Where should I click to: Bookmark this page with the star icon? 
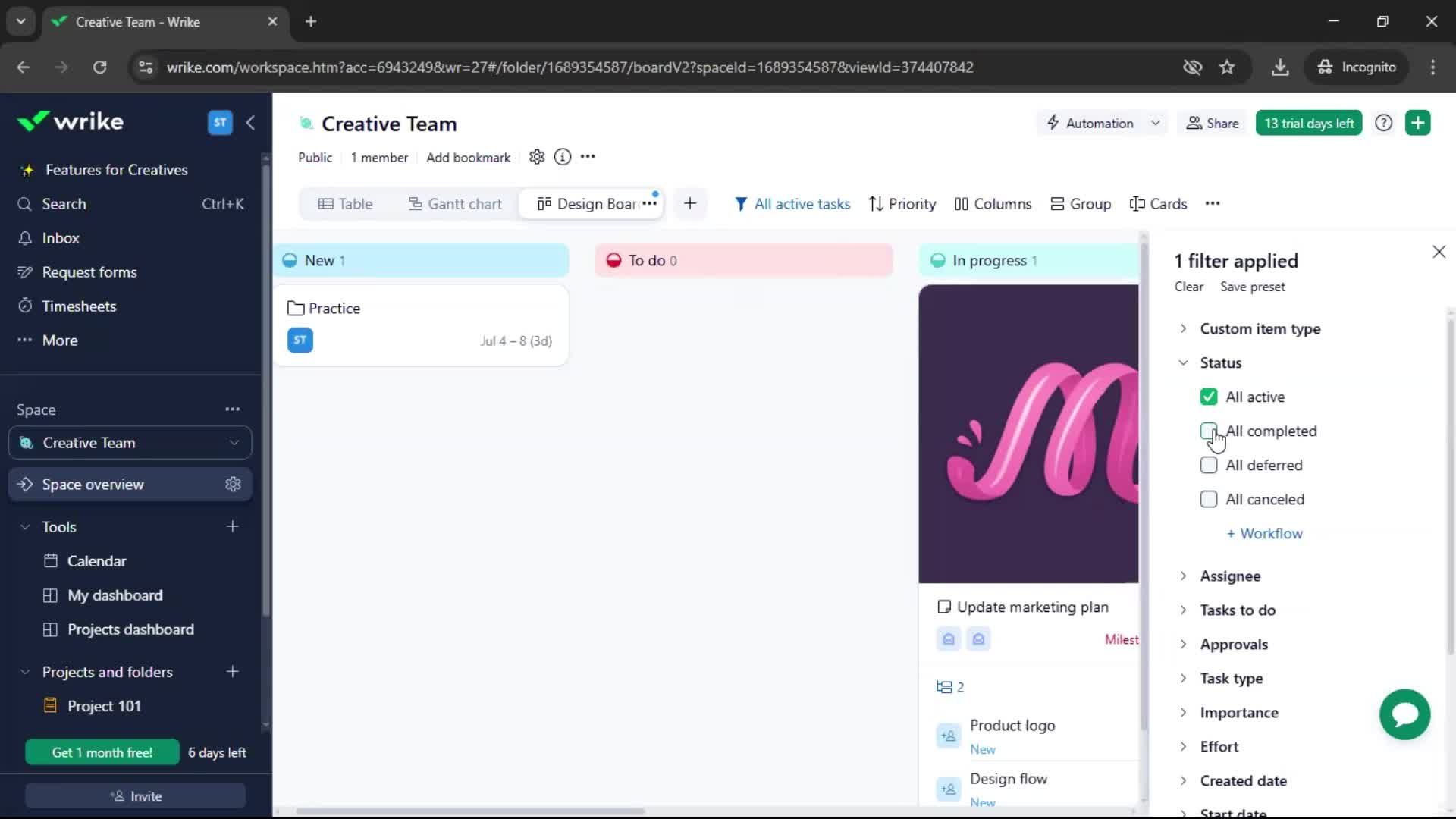coord(1227,67)
